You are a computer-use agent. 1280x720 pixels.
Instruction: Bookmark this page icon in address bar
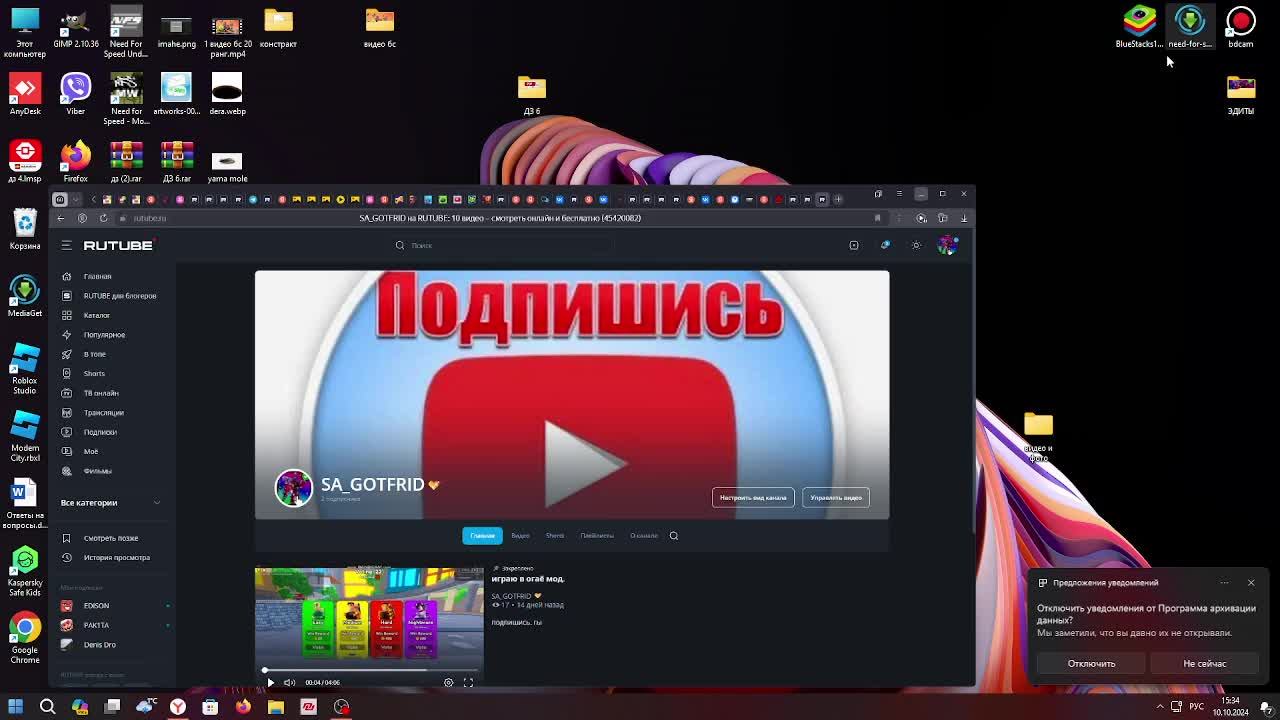[877, 218]
